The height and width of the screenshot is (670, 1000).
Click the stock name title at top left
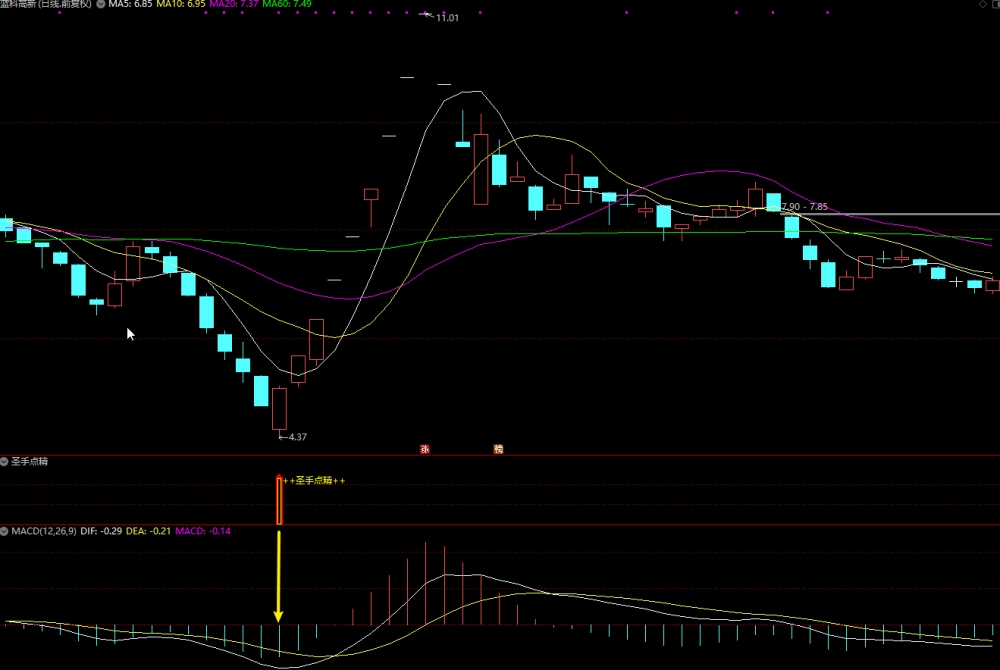click(x=46, y=4)
